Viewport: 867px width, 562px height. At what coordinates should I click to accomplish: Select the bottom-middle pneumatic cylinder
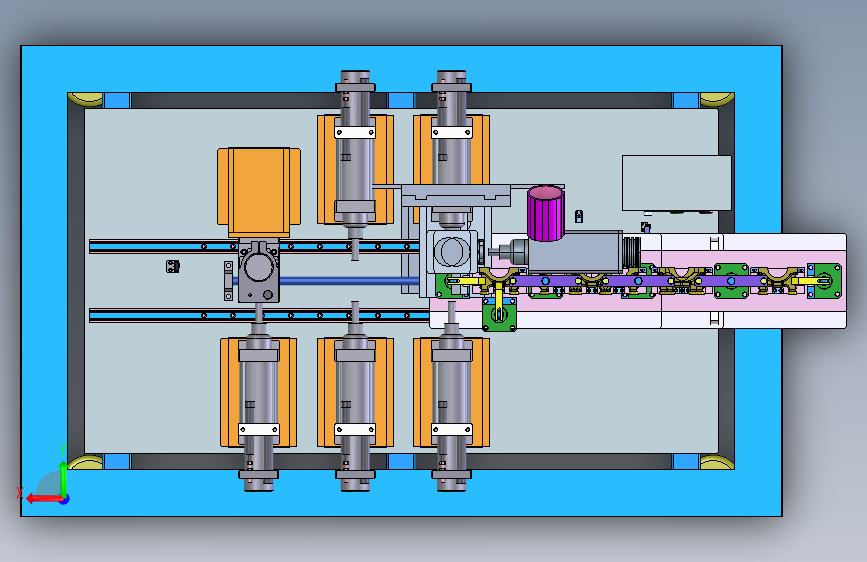355,397
